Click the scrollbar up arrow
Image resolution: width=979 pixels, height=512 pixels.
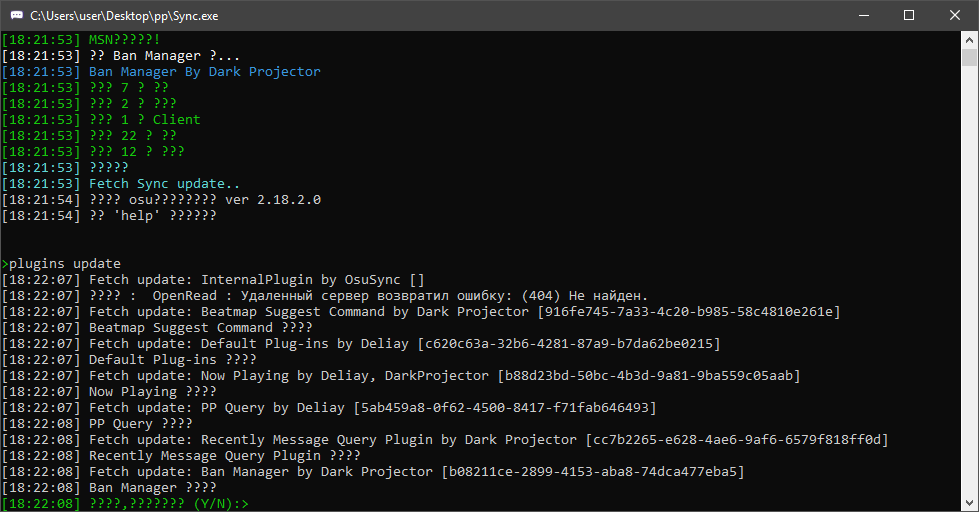(969, 39)
